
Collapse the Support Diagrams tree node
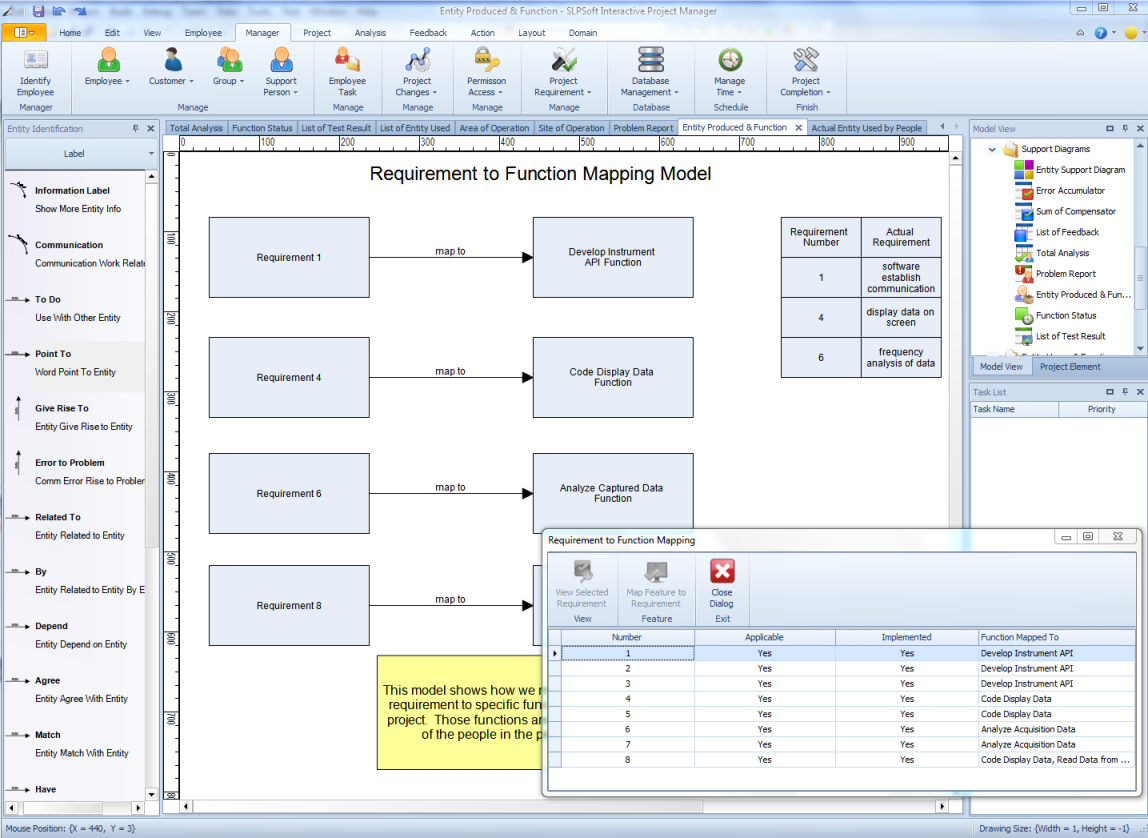coord(992,149)
